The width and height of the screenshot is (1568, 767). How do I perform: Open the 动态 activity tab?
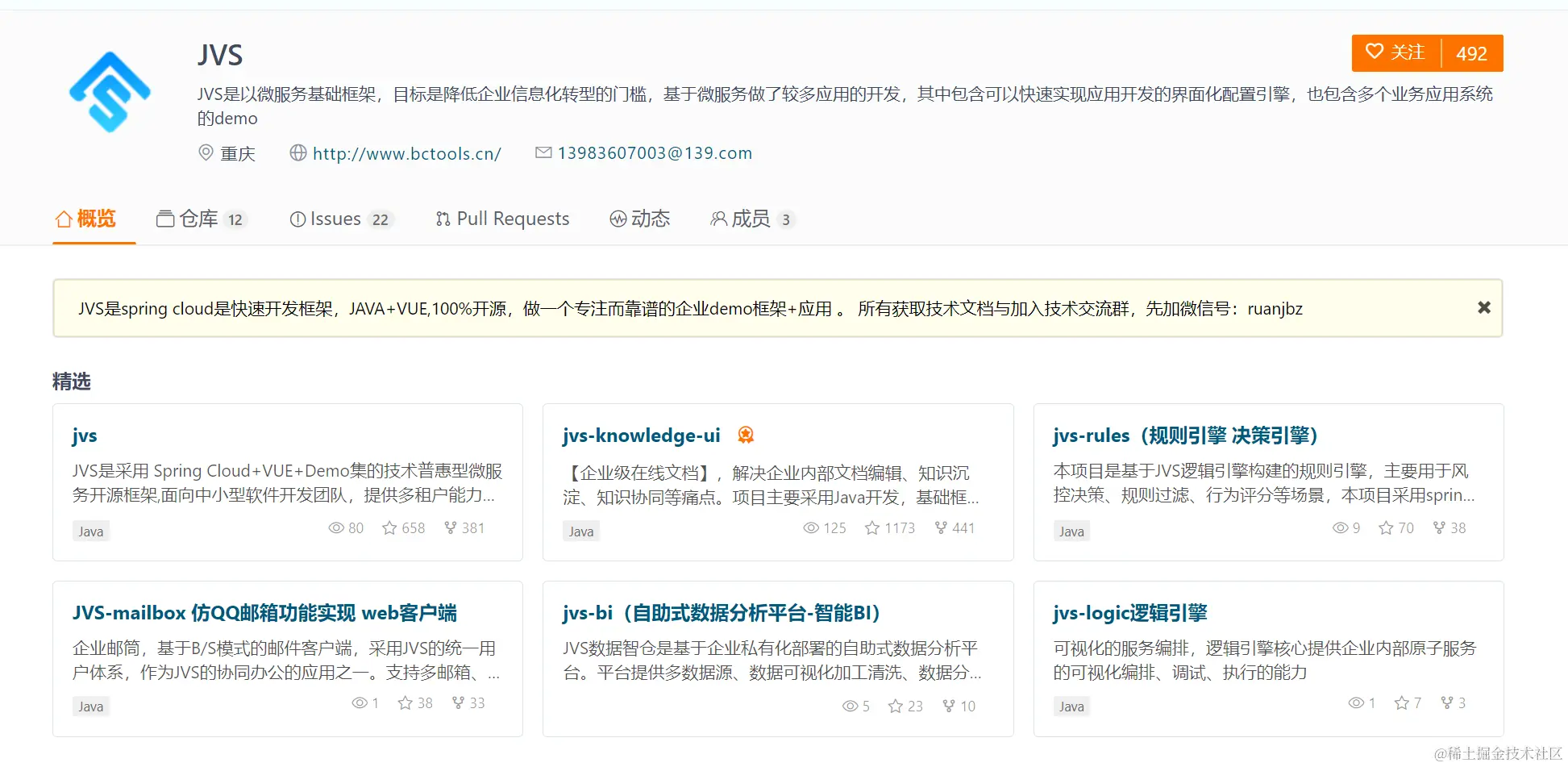pyautogui.click(x=640, y=219)
